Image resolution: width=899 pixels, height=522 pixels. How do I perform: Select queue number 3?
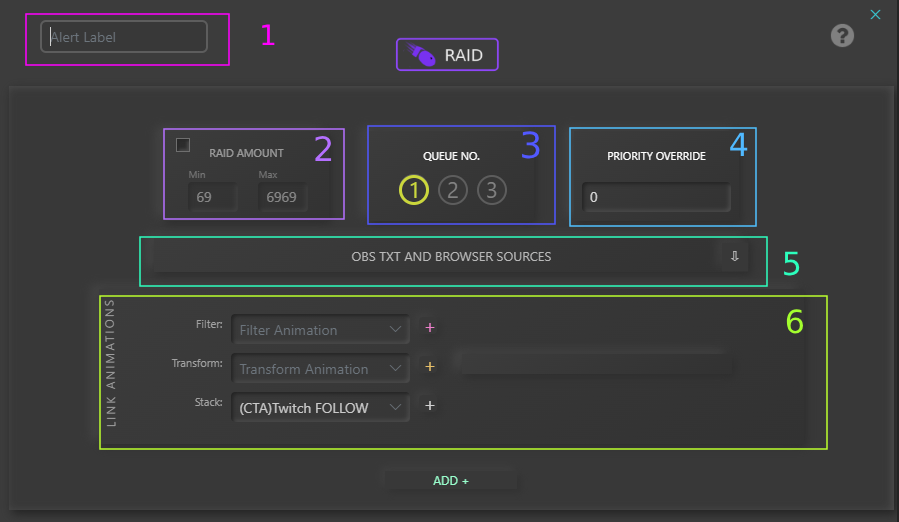[x=491, y=189]
